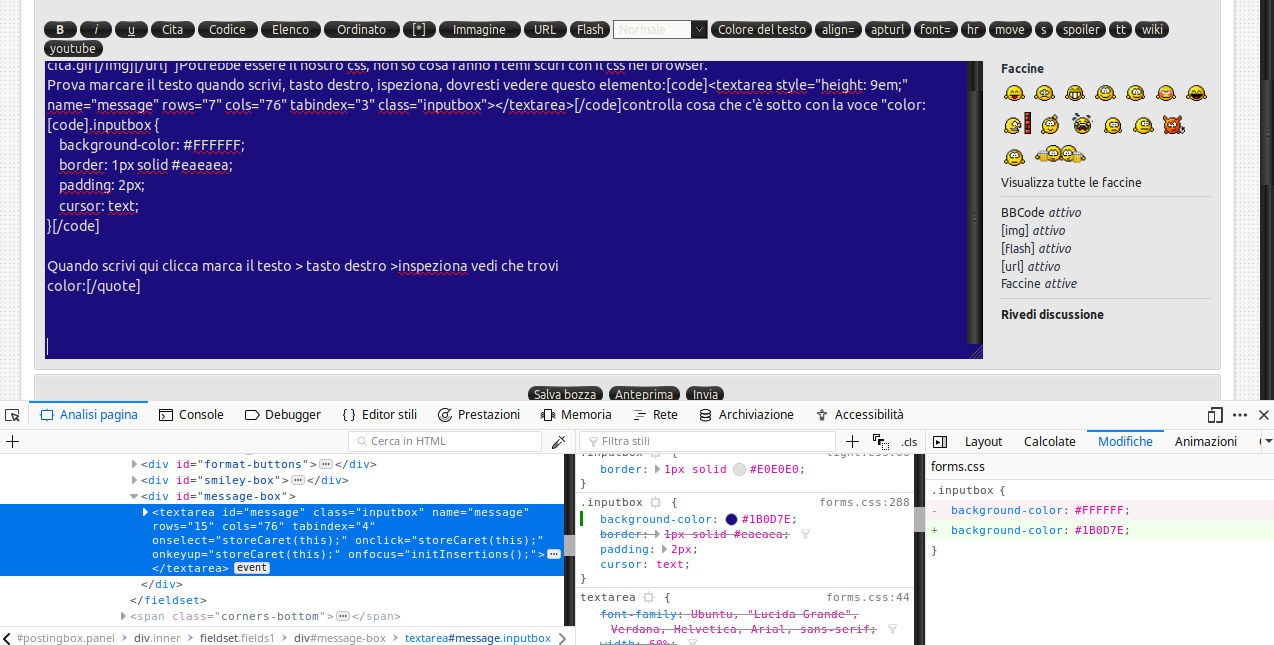Screen dimensions: 1274x645
Task: Open the devtools three-dots options menu
Action: tap(1240, 415)
